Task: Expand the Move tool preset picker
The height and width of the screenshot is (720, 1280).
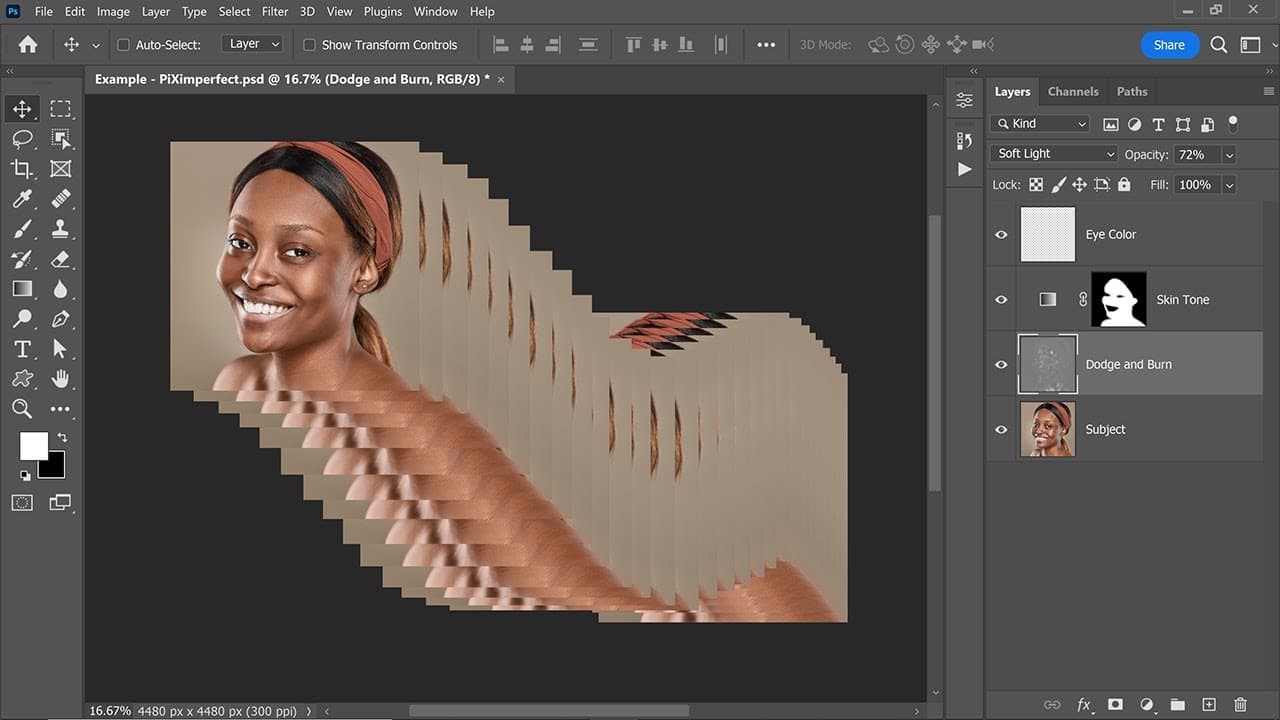Action: 96,45
